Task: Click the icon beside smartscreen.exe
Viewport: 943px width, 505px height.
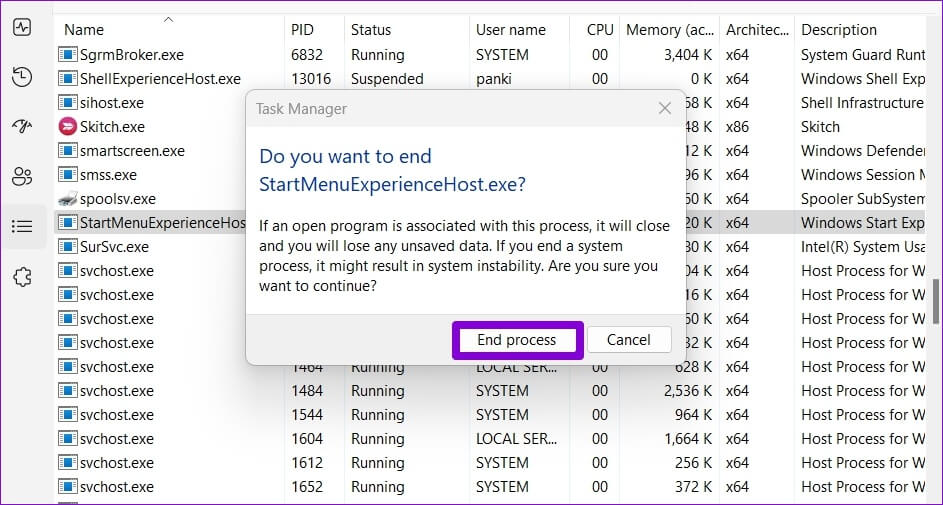Action: 68,151
